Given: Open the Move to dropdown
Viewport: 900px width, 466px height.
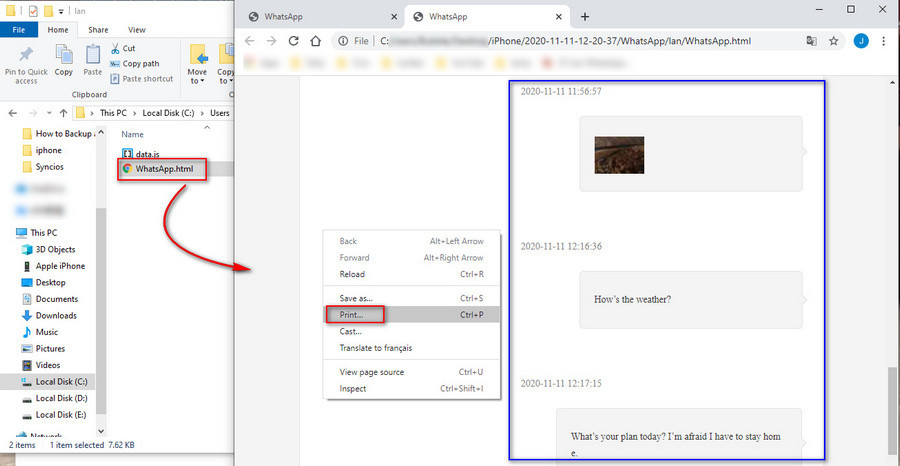Looking at the screenshot, I should pos(197,64).
